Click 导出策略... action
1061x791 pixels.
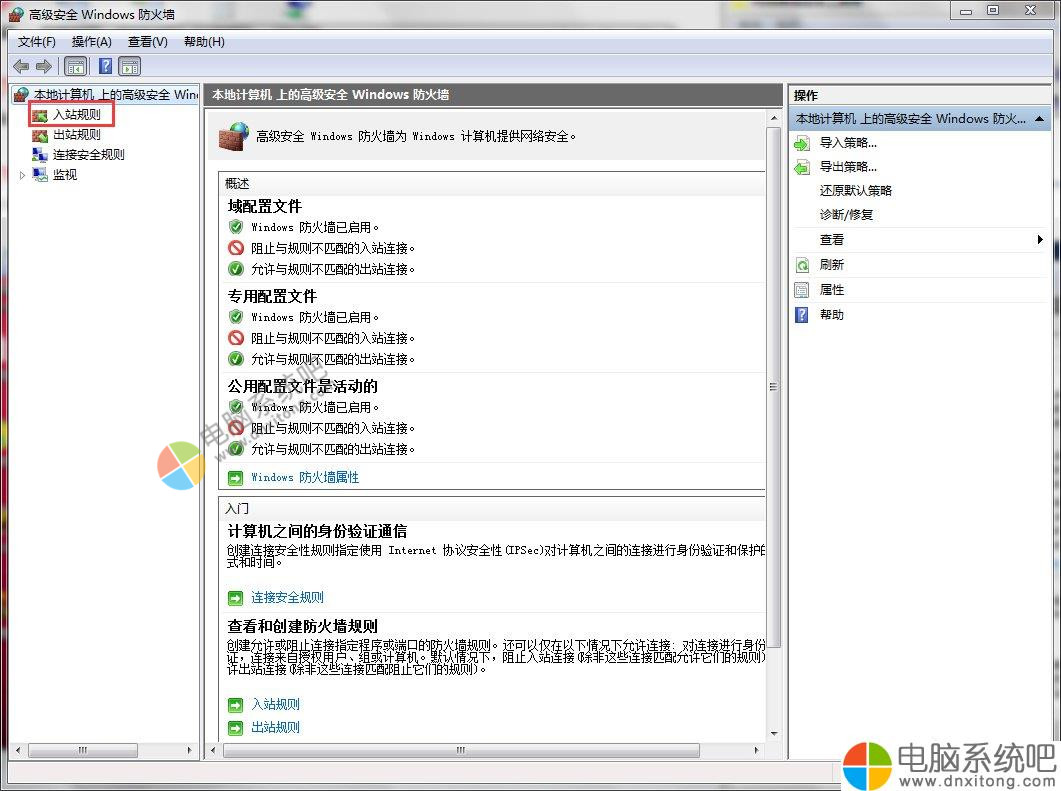point(848,166)
